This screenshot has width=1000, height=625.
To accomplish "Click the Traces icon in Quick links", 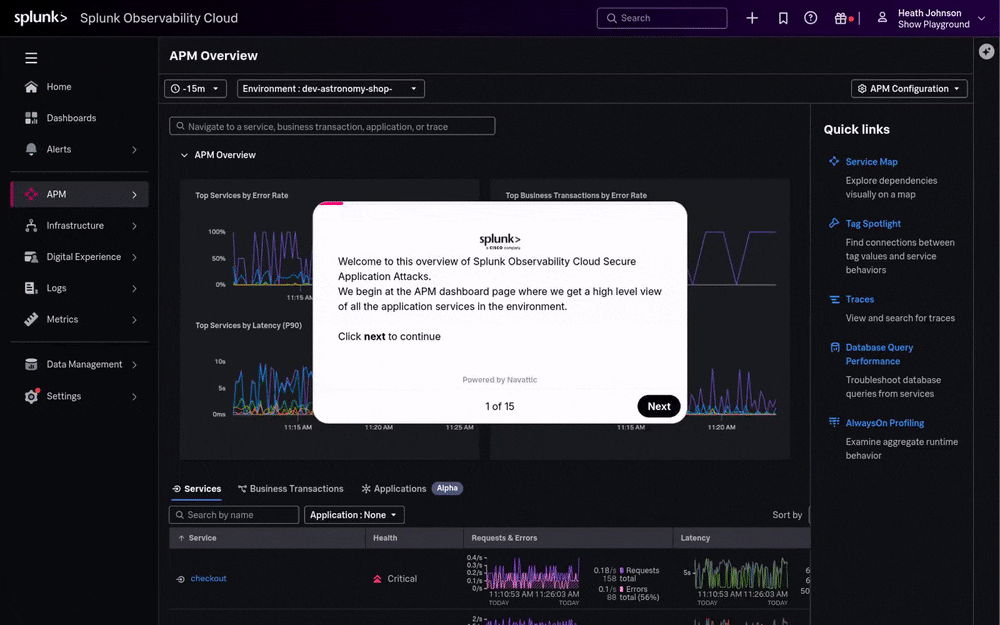I will tap(834, 299).
